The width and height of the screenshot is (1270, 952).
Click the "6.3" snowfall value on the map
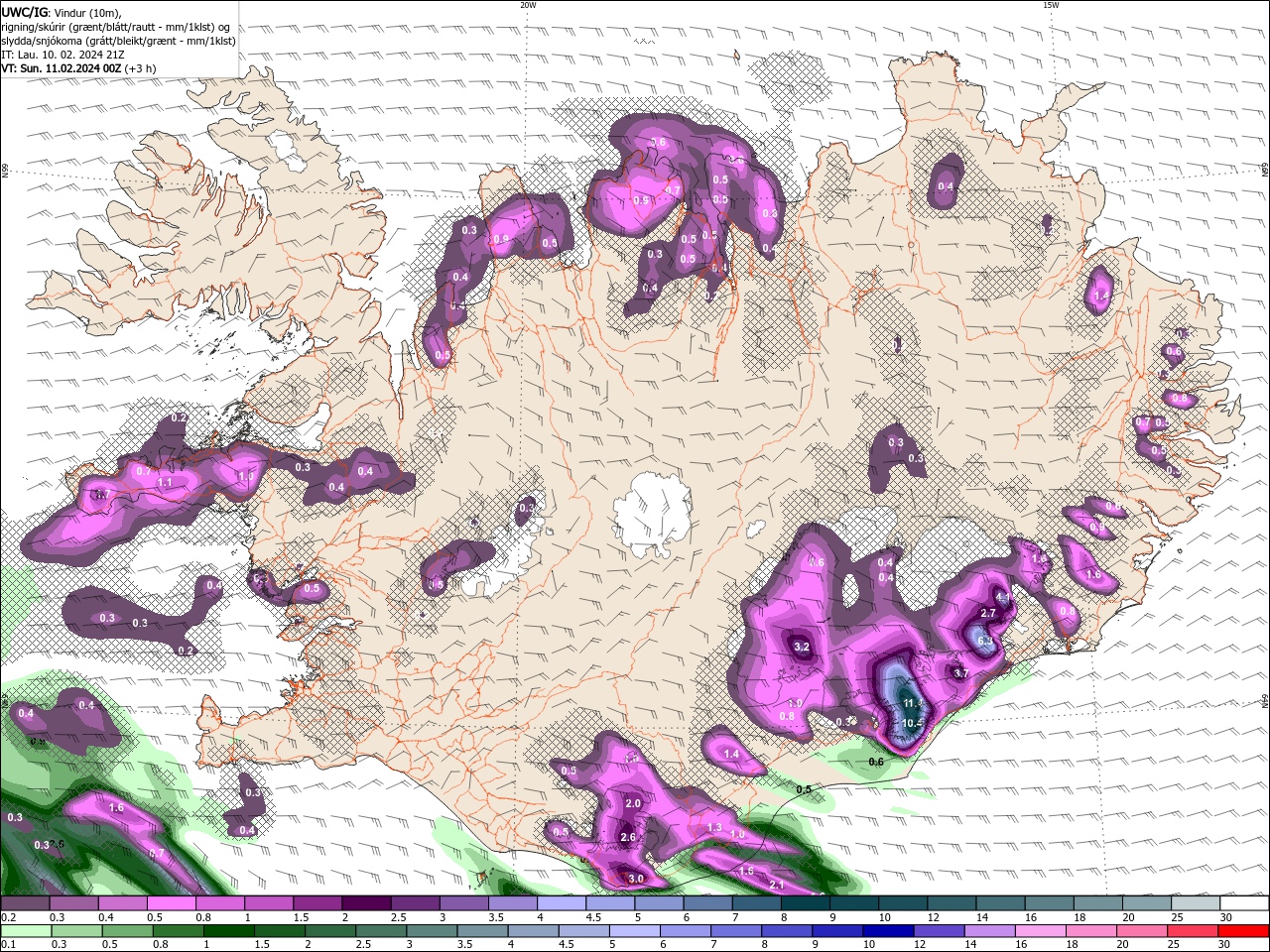985,641
